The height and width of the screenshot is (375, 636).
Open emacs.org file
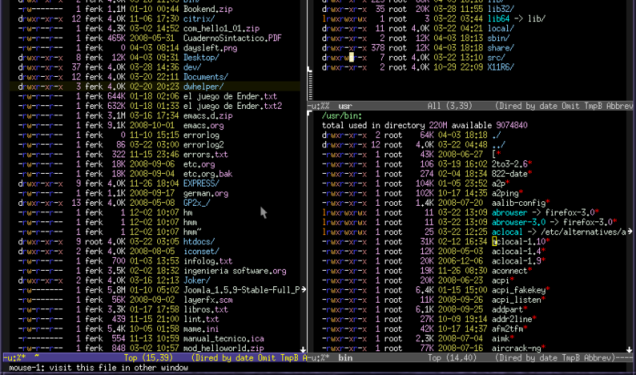203,125
